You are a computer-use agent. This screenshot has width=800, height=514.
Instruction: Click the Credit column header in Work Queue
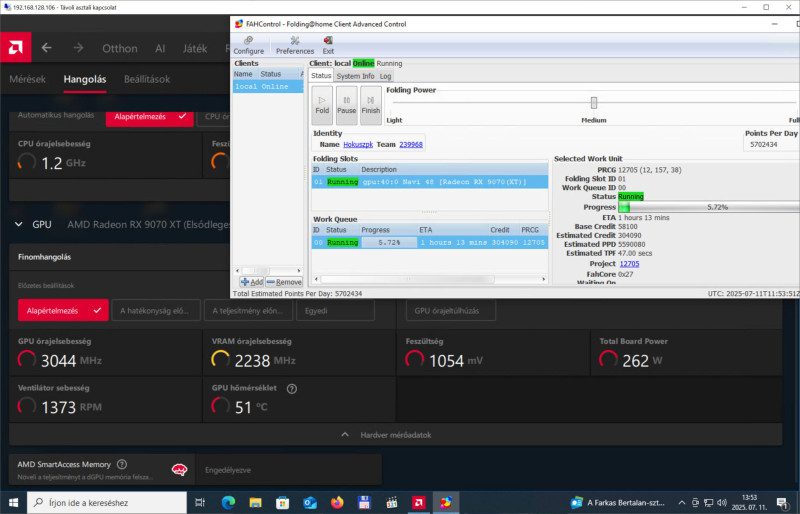pos(499,230)
